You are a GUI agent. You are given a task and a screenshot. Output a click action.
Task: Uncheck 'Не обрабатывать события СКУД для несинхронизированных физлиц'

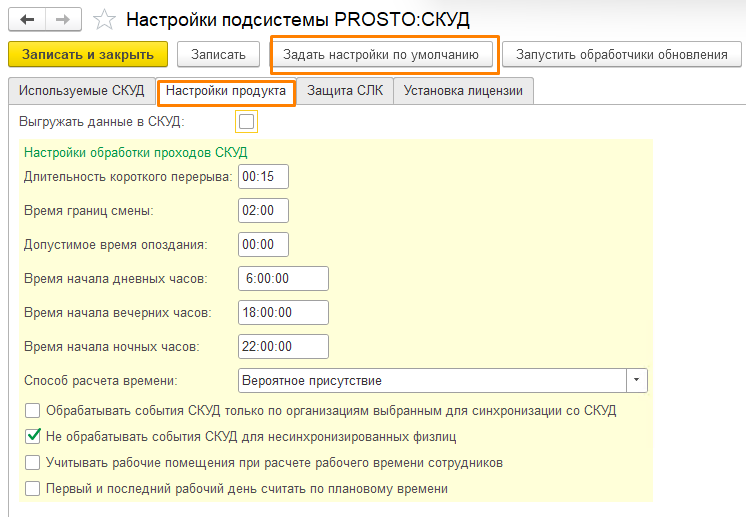click(33, 436)
